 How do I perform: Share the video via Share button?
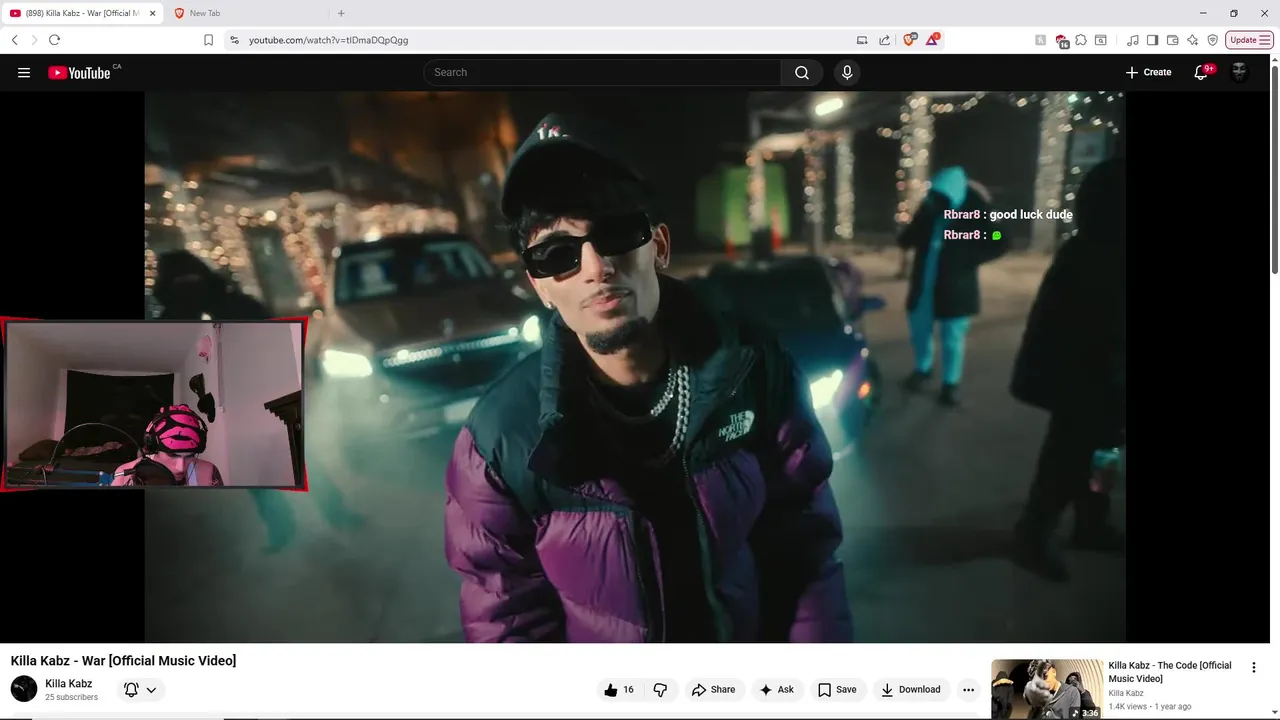pos(713,689)
